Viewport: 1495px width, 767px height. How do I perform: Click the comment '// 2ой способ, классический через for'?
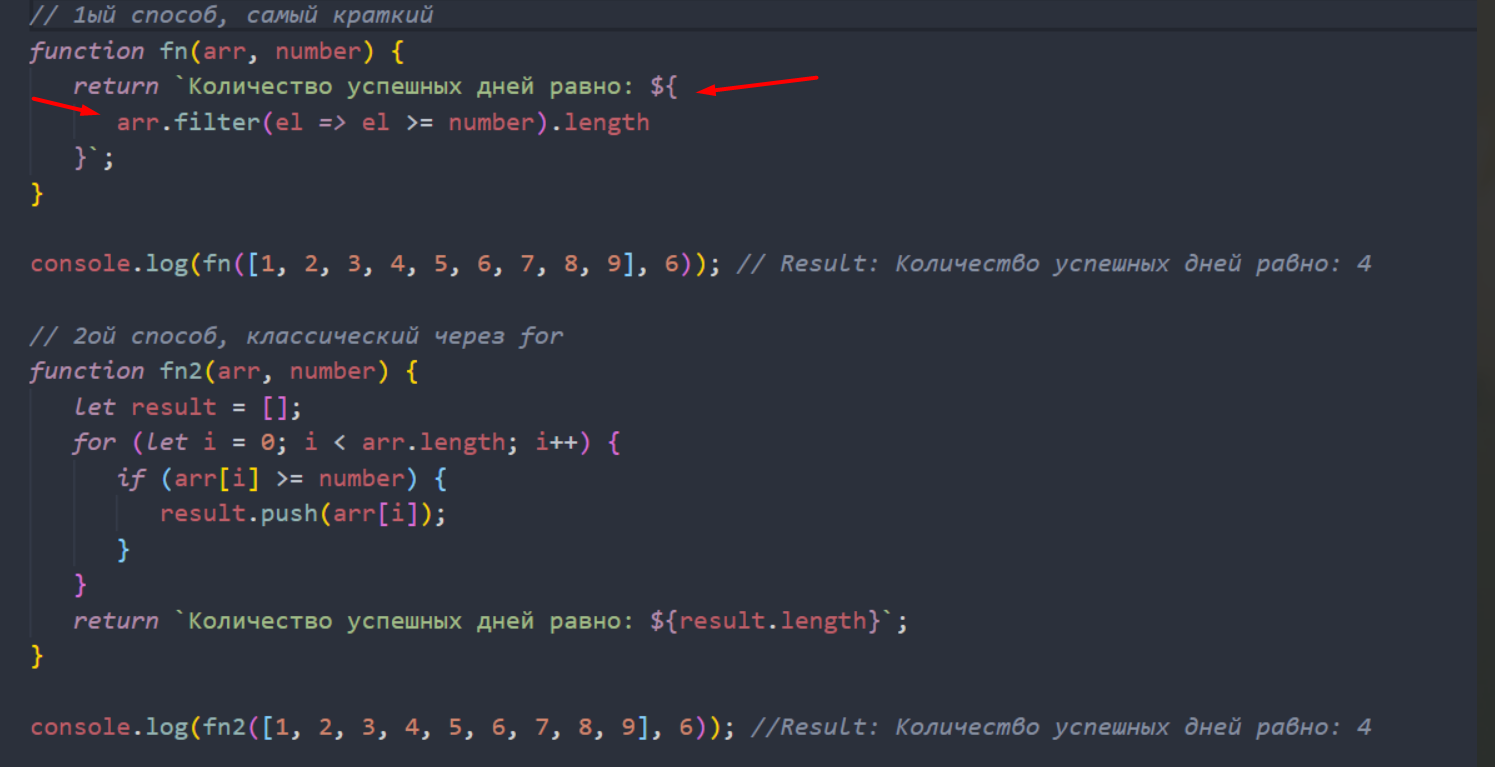coord(297,335)
